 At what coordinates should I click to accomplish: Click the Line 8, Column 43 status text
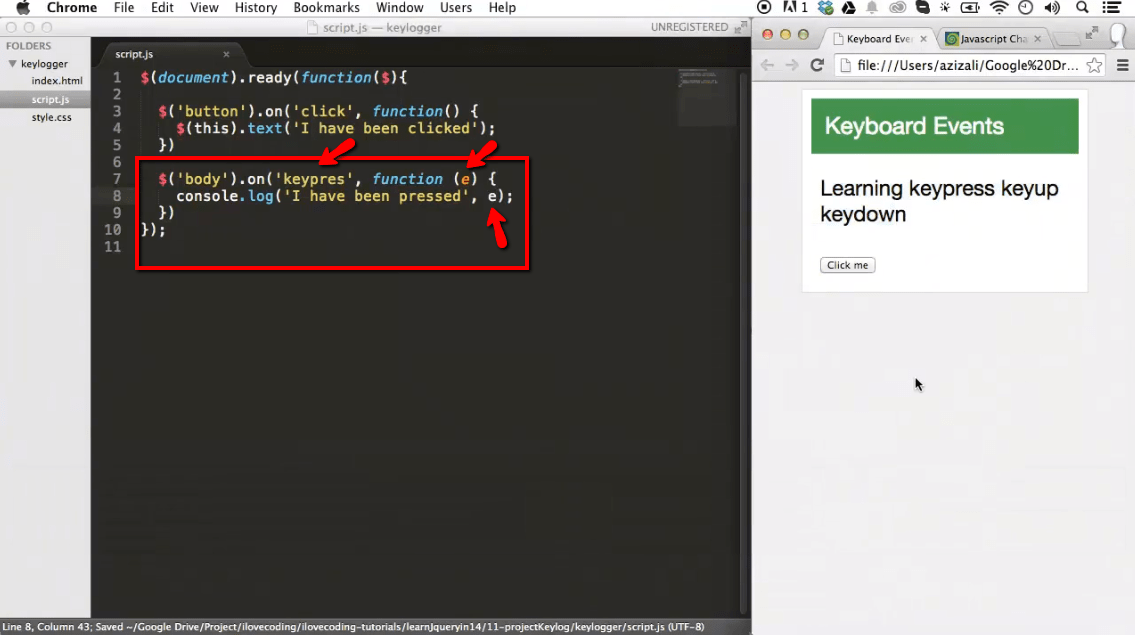point(46,627)
